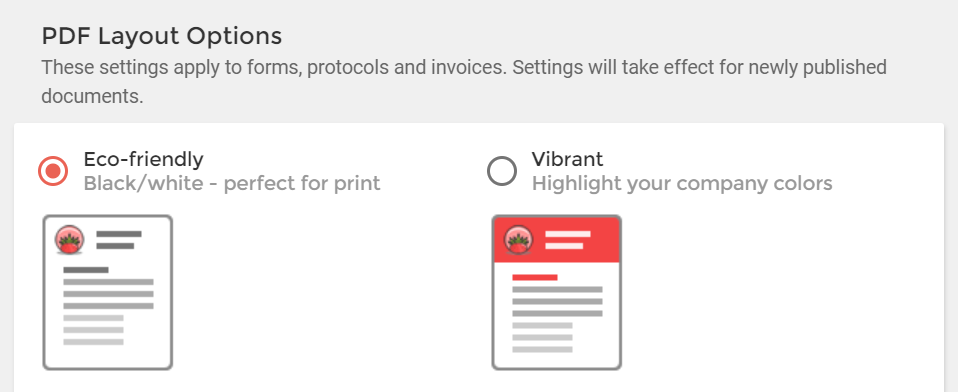
Task: Select the Eco-friendly radio button
Action: tap(53, 171)
